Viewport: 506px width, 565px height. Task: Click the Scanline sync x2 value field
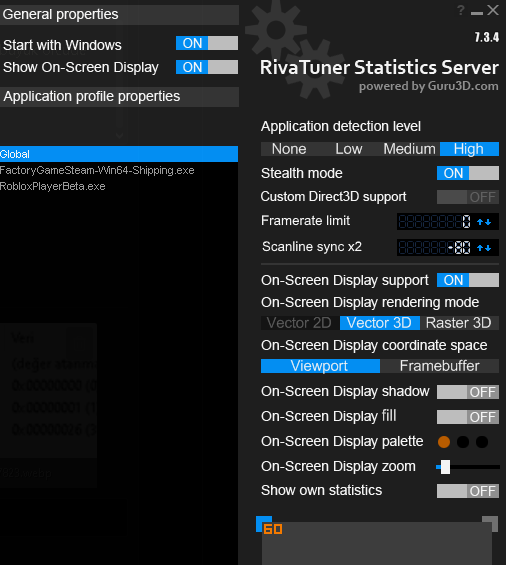(x=435, y=248)
